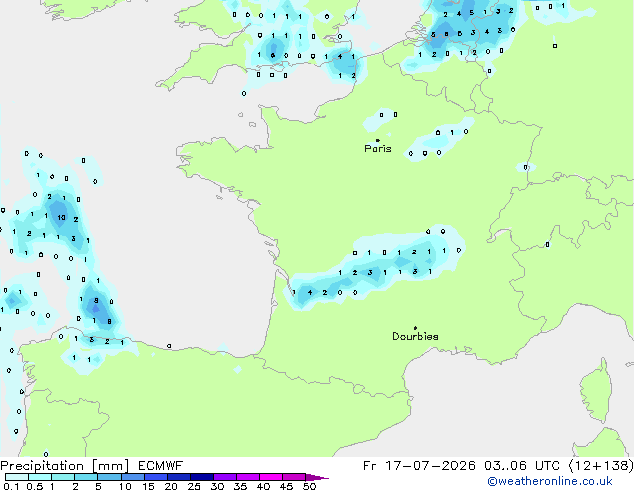Viewport: 634px width, 490px height.
Task: Click the legend value label '25'
Action: point(194,486)
